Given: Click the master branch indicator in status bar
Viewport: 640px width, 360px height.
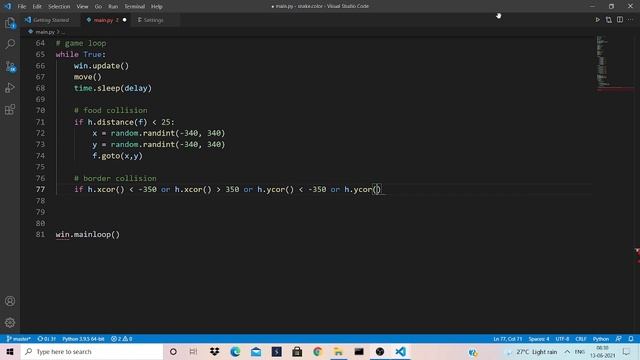Looking at the screenshot, I should tap(18, 339).
